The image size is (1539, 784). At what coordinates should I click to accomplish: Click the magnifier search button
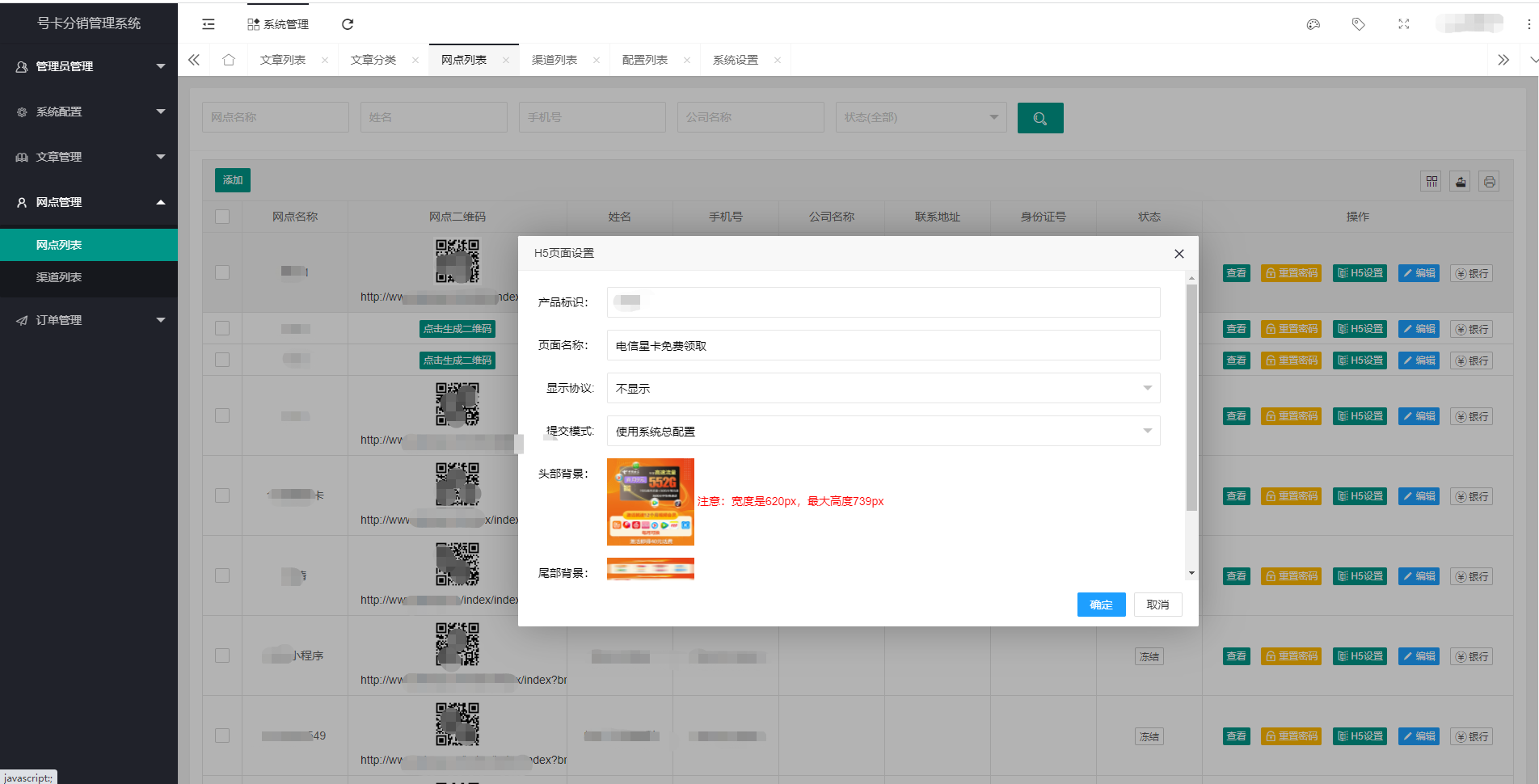pos(1039,118)
